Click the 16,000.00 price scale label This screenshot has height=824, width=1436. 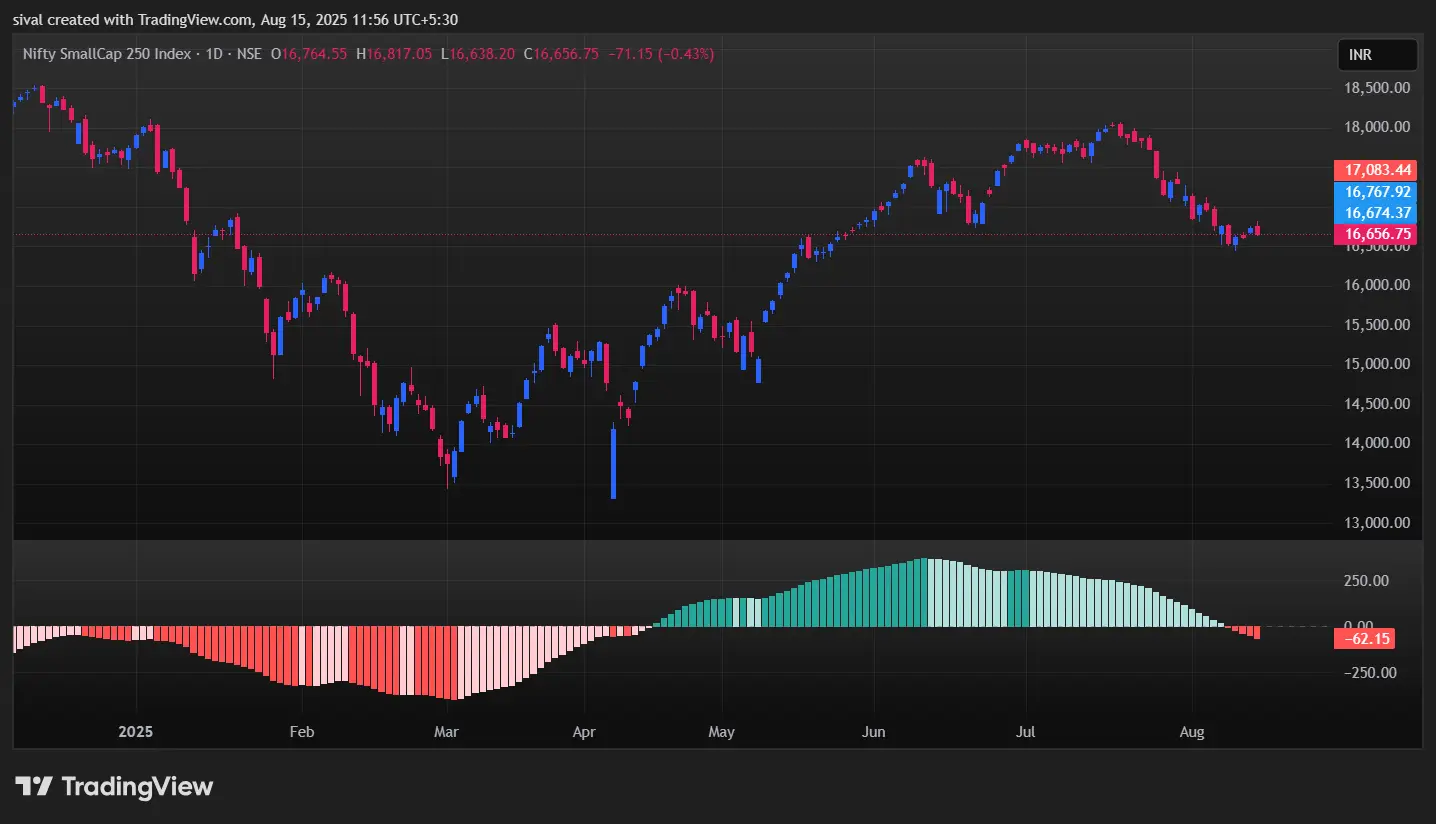click(x=1375, y=285)
